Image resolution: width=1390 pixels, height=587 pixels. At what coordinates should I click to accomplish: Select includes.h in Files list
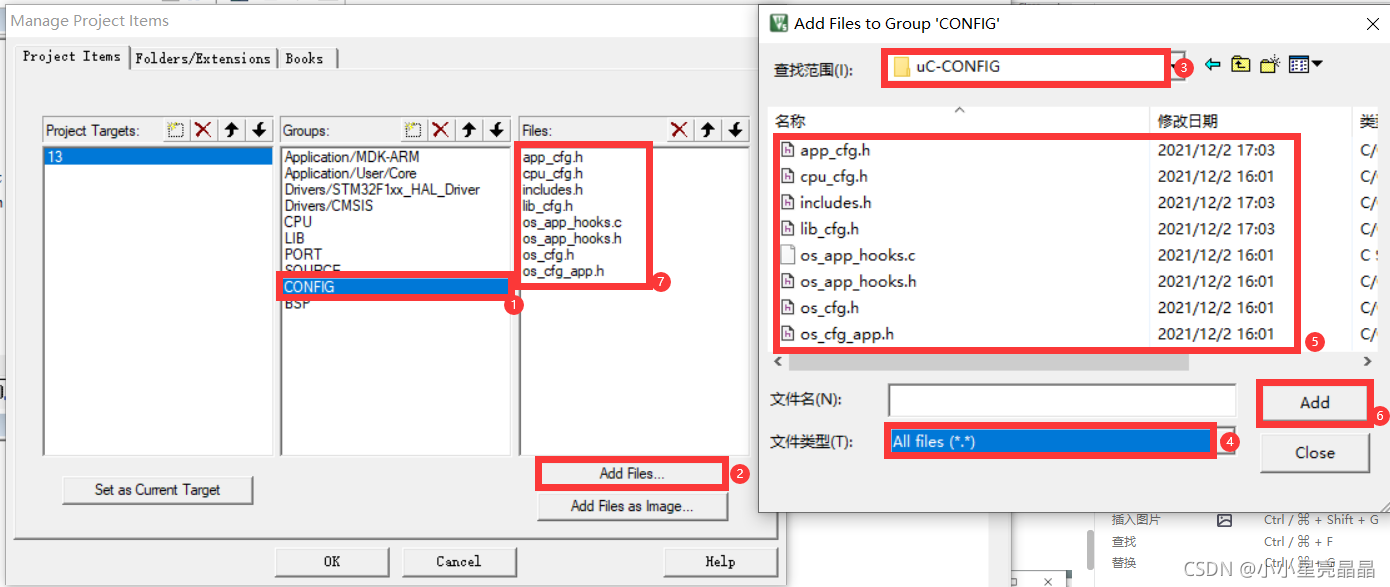click(553, 189)
